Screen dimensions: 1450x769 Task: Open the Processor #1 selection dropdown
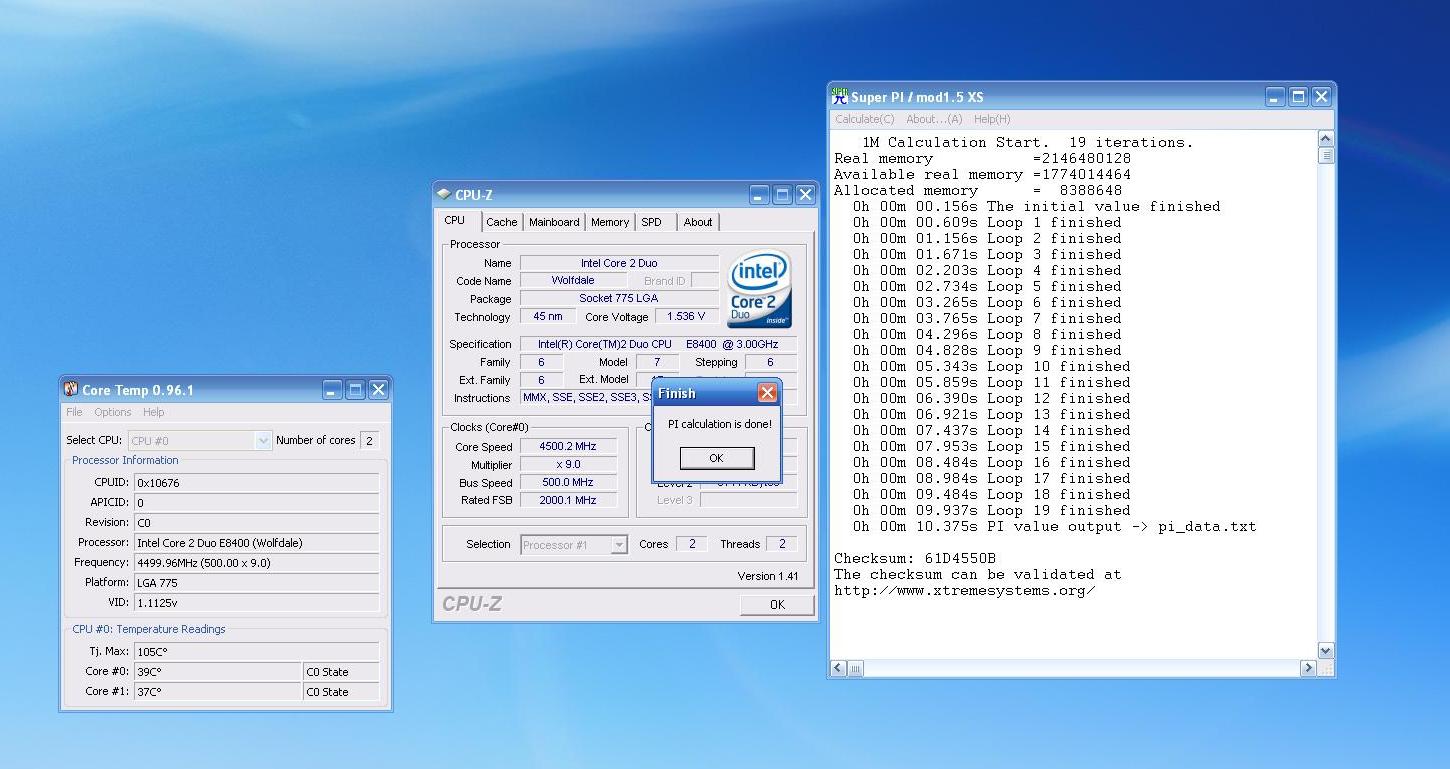(x=574, y=544)
